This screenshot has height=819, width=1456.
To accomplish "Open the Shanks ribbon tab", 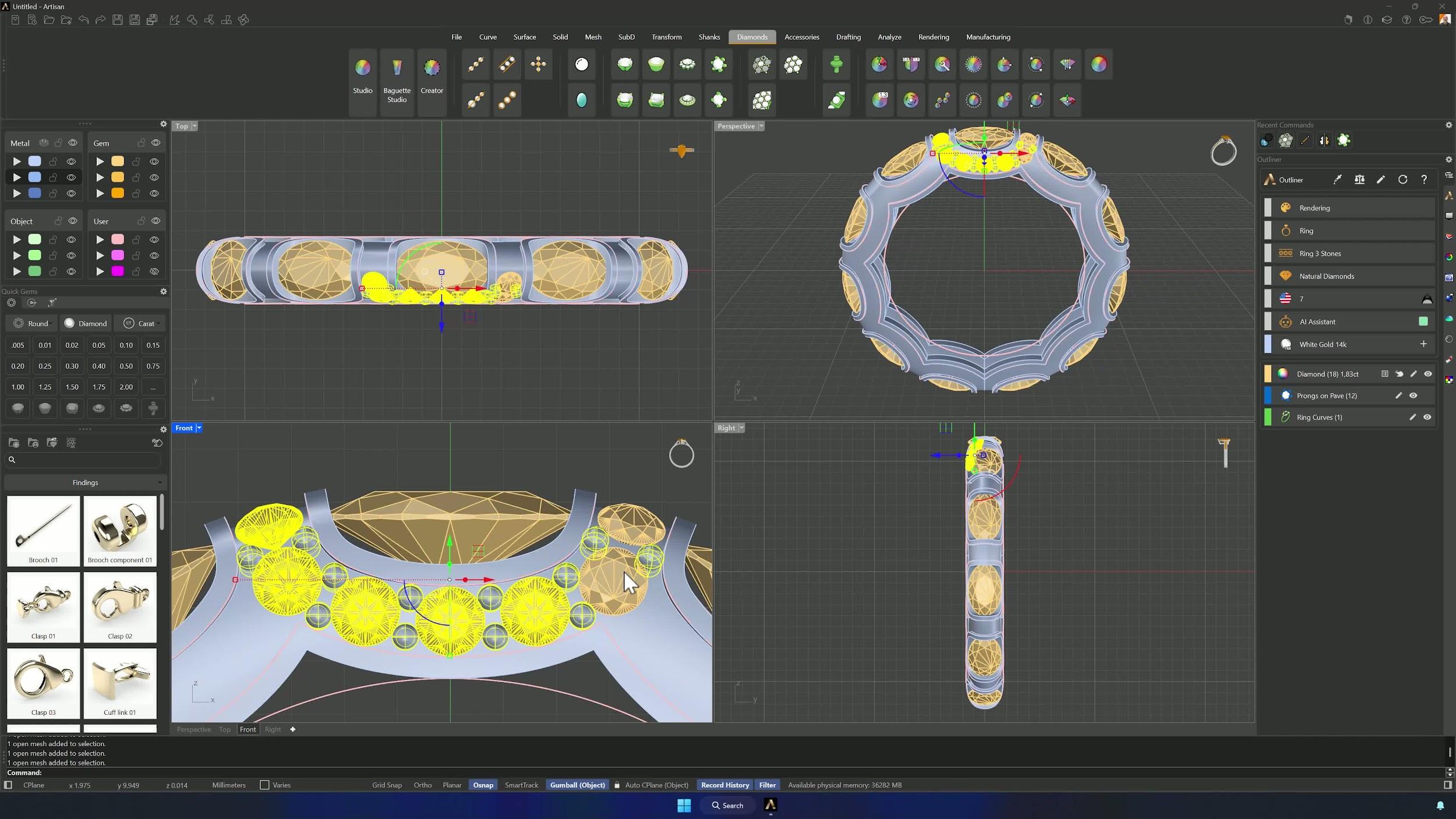I will click(709, 37).
